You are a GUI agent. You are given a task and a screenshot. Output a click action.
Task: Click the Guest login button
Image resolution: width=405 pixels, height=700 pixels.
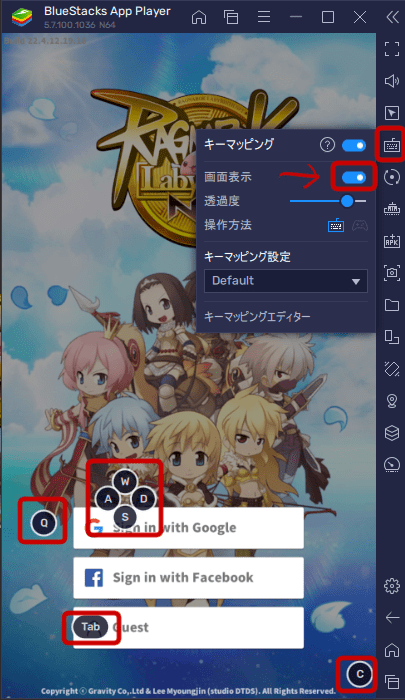click(x=188, y=628)
